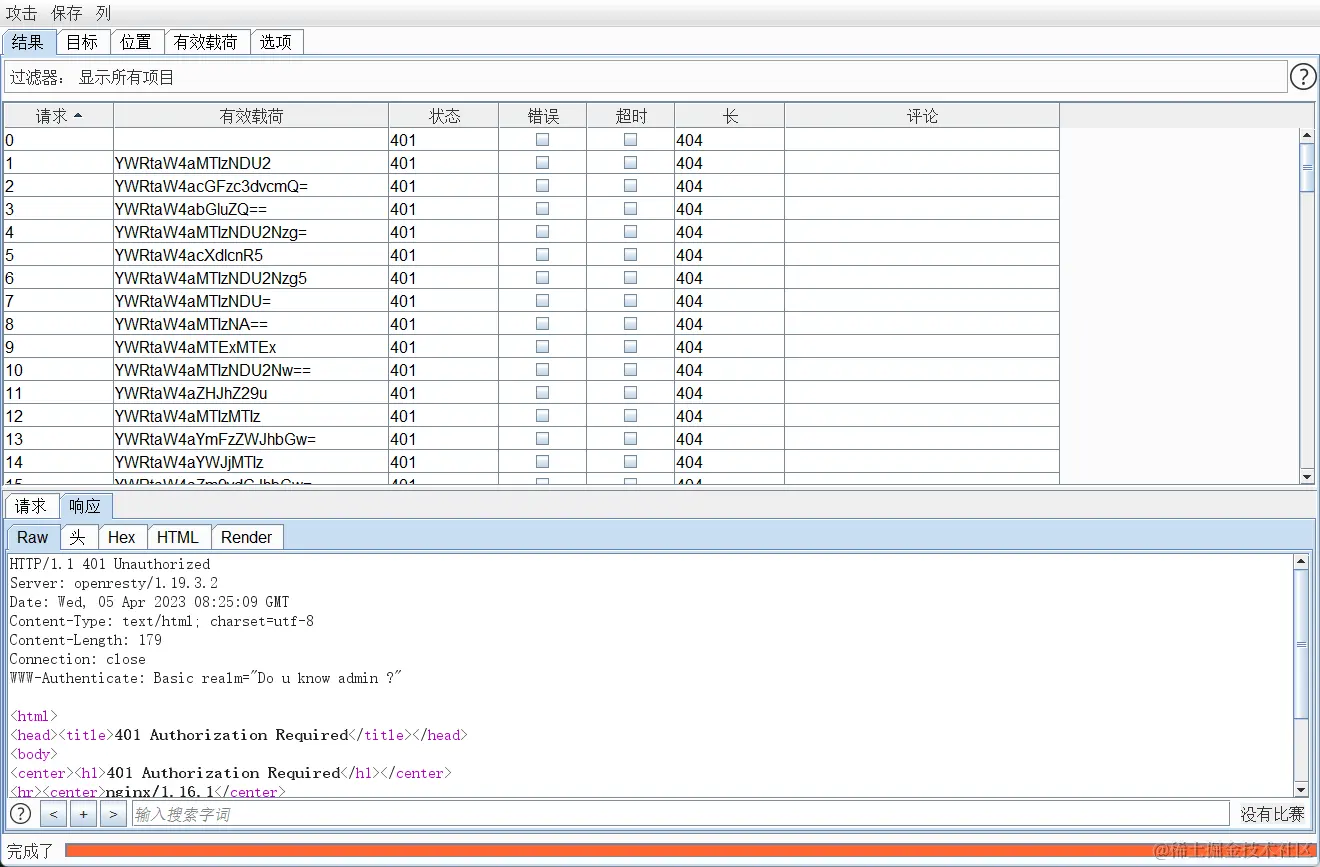Select payload YWRtaW4aMTIzNDU2Nzg5 row
The height and width of the screenshot is (867, 1320).
pyautogui.click(x=531, y=278)
